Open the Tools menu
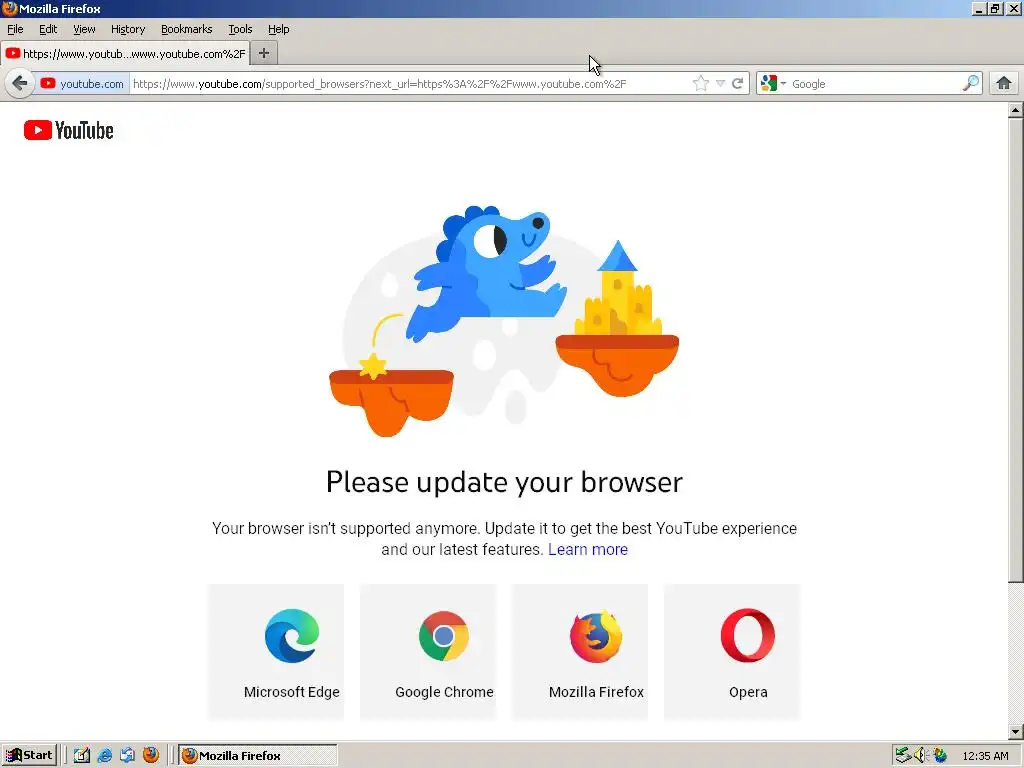The height and width of the screenshot is (768, 1024). pyautogui.click(x=240, y=29)
